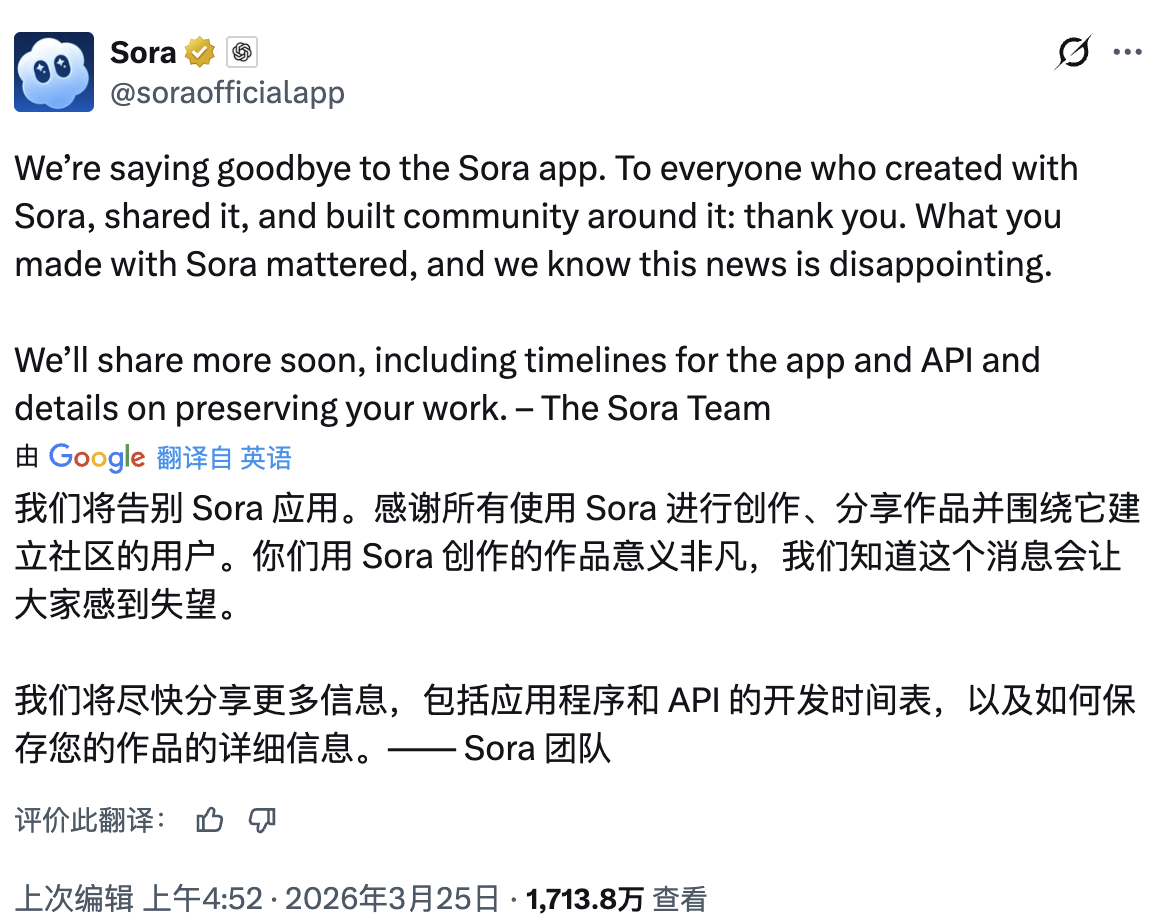Rate the translation with thumbs up
Image resolution: width=1174 pixels, height=922 pixels.
tap(210, 821)
